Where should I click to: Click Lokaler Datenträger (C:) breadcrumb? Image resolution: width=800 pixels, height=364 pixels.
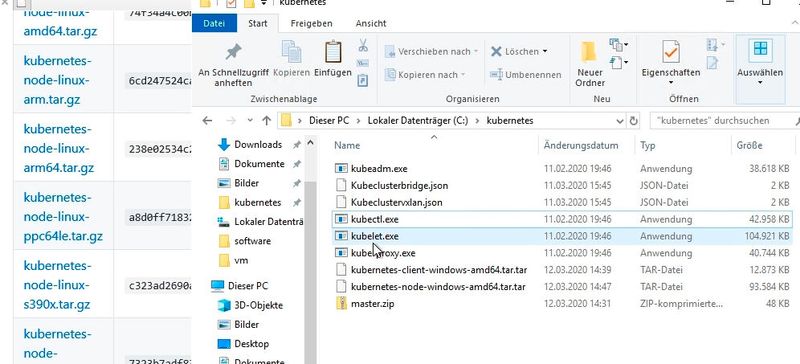pyautogui.click(x=418, y=121)
